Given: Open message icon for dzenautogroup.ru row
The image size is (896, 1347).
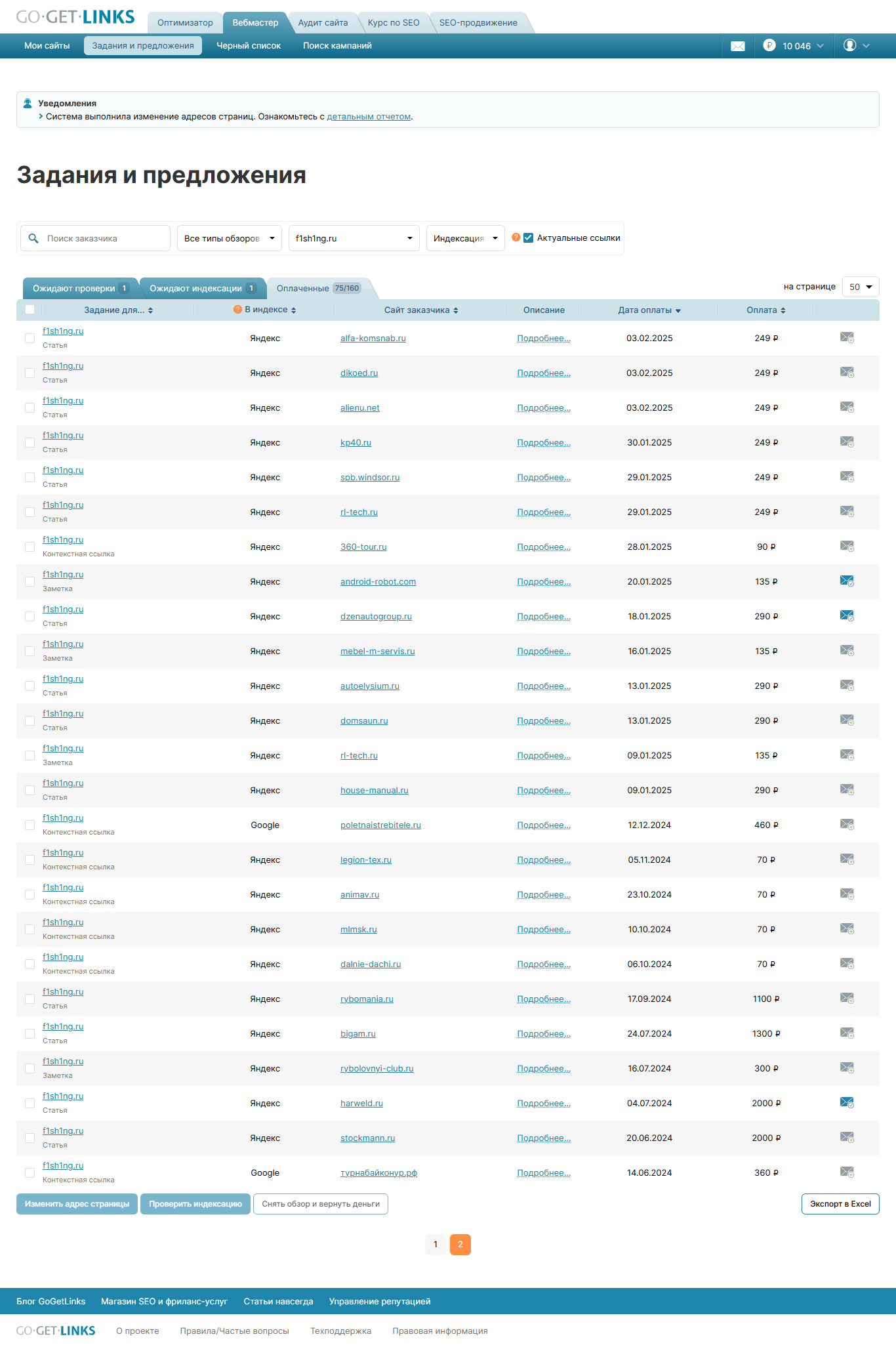Looking at the screenshot, I should click(847, 616).
